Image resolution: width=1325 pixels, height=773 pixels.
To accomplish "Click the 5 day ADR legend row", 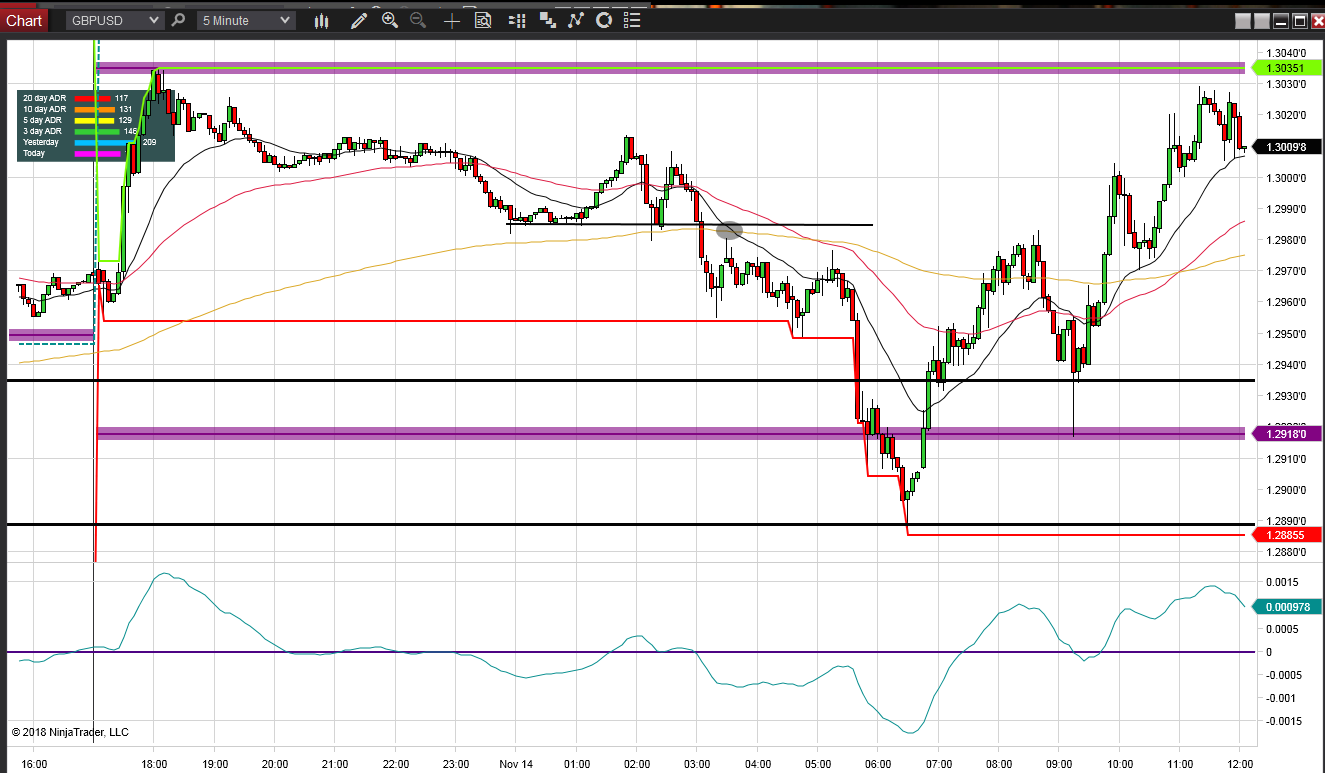I will (x=80, y=120).
